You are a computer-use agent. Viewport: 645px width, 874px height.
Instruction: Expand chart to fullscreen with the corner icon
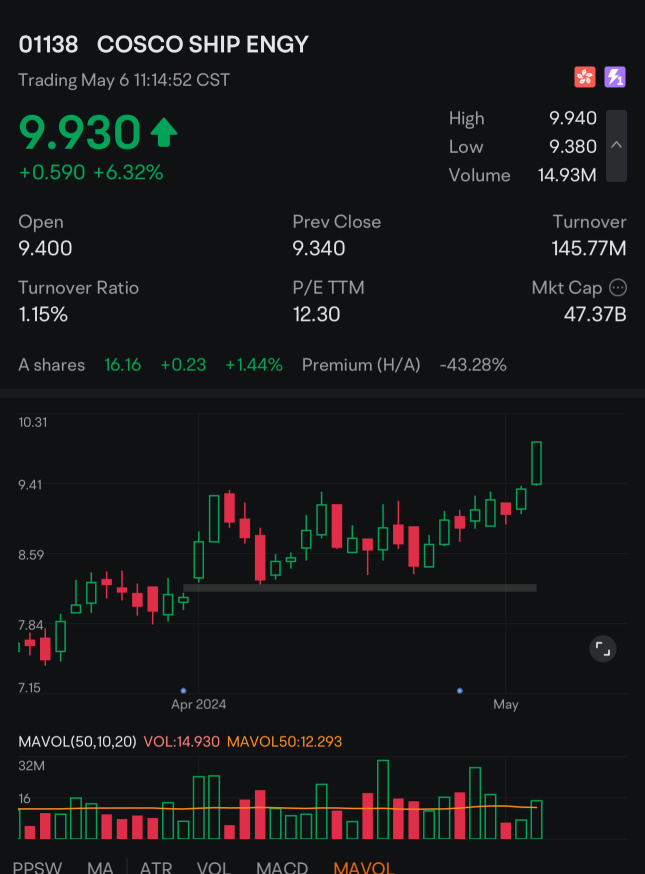603,649
